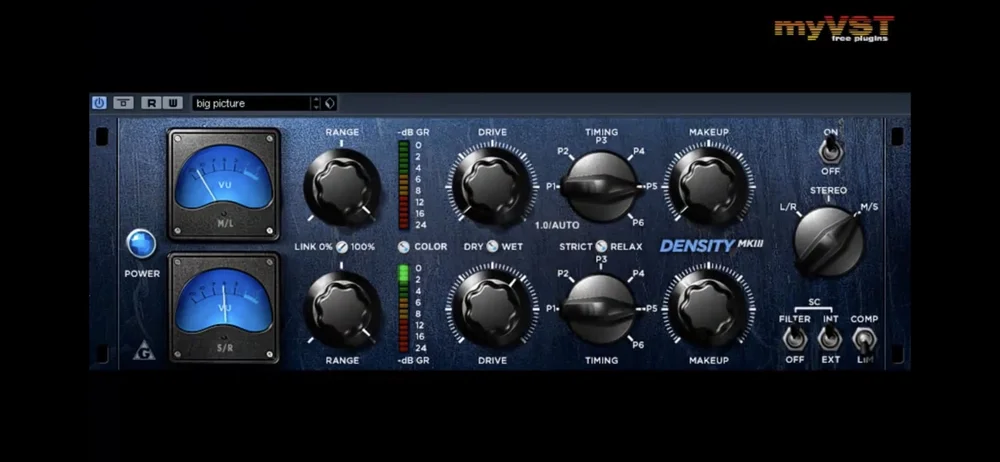Enable the W write automation button
The image size is (1000, 462).
[172, 103]
